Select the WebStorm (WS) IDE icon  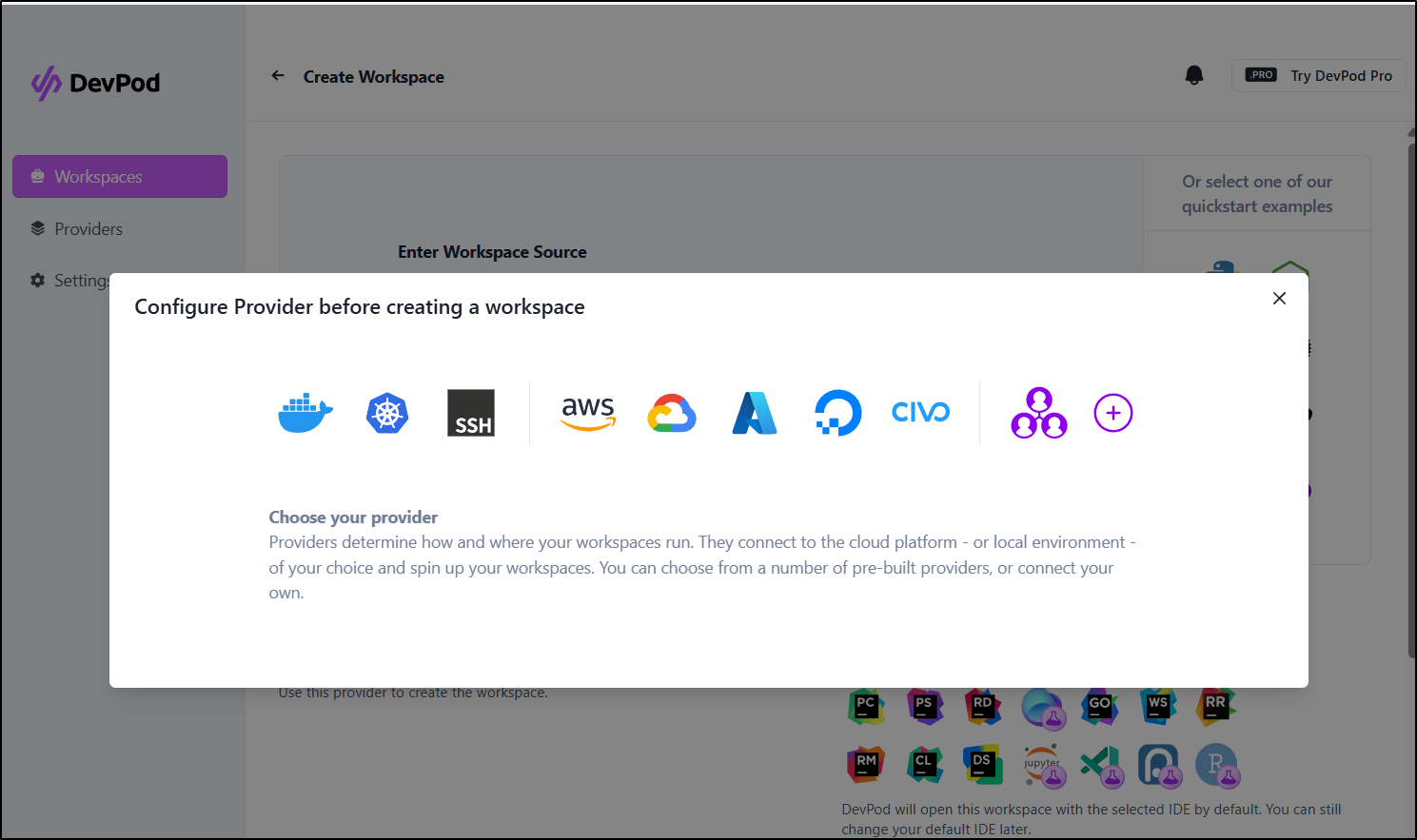pos(1158,707)
